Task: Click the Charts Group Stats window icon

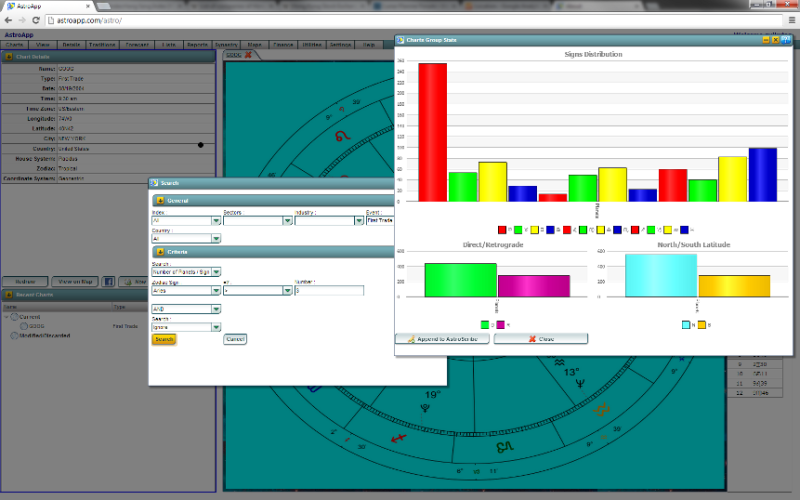Action: [400, 40]
